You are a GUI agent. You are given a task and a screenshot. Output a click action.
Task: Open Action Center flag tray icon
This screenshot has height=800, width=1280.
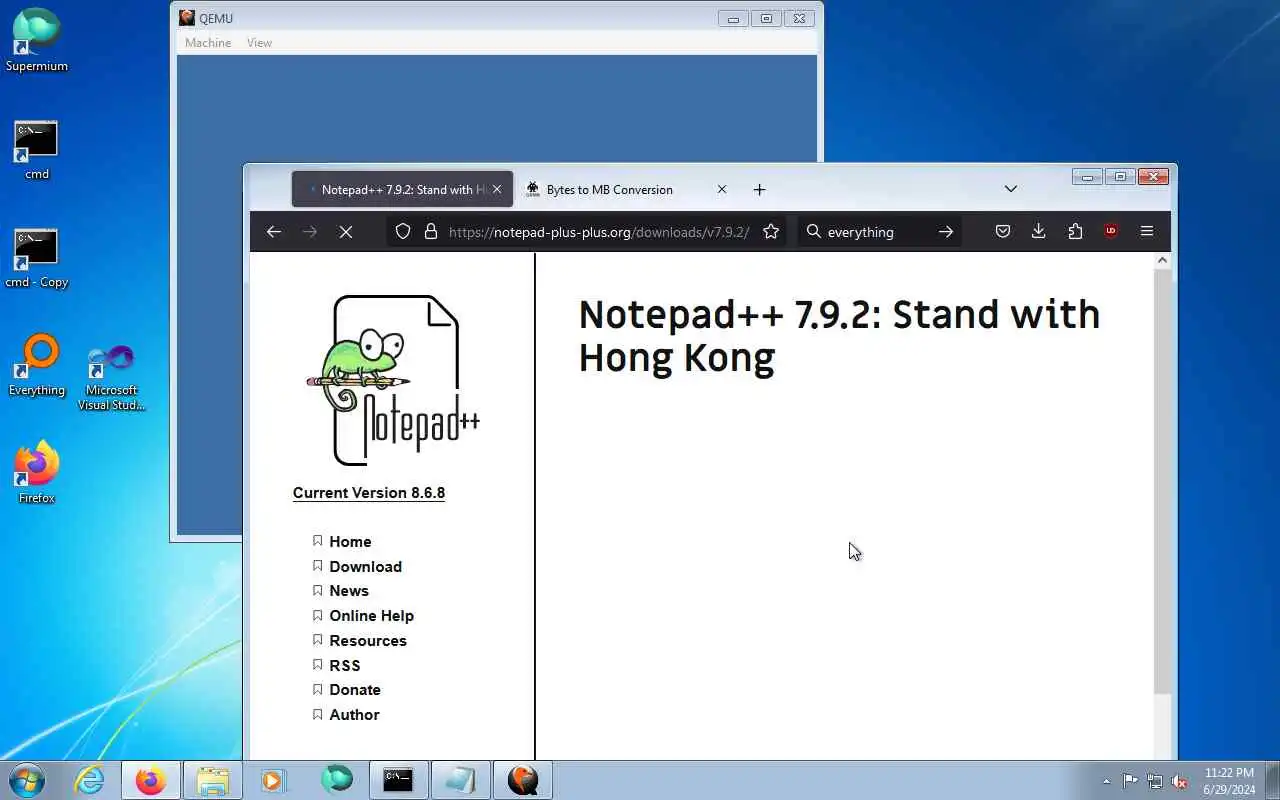(x=1130, y=781)
